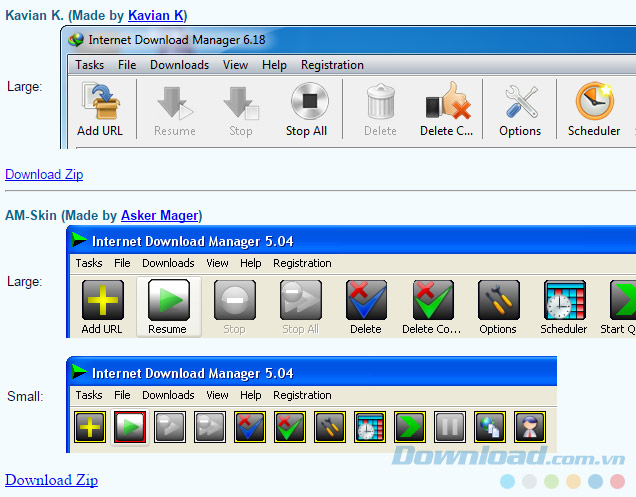Click yellow plus icon in small AM-Skin toolbar
The width and height of the screenshot is (636, 497).
coord(90,427)
